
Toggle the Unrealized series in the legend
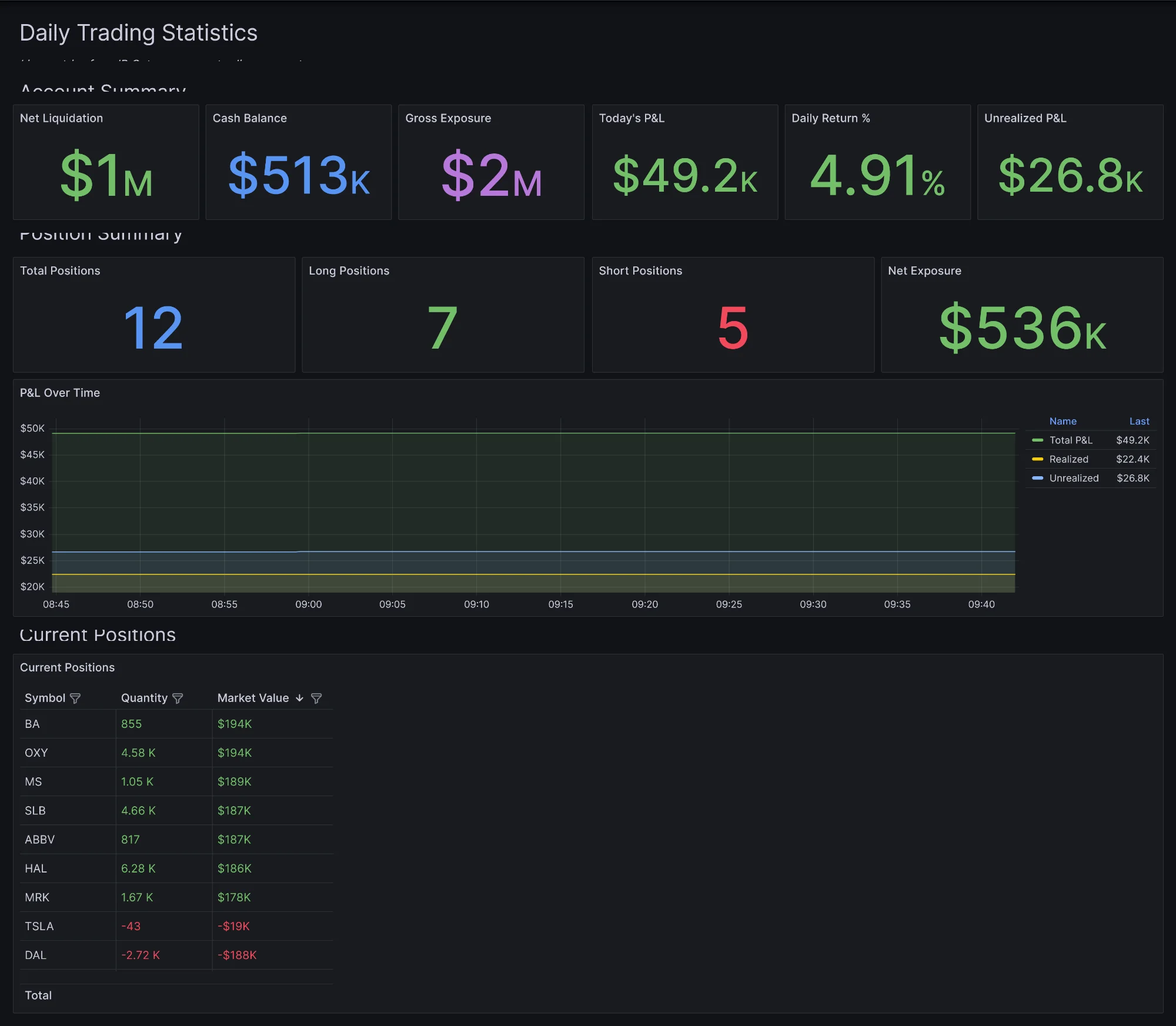1074,478
